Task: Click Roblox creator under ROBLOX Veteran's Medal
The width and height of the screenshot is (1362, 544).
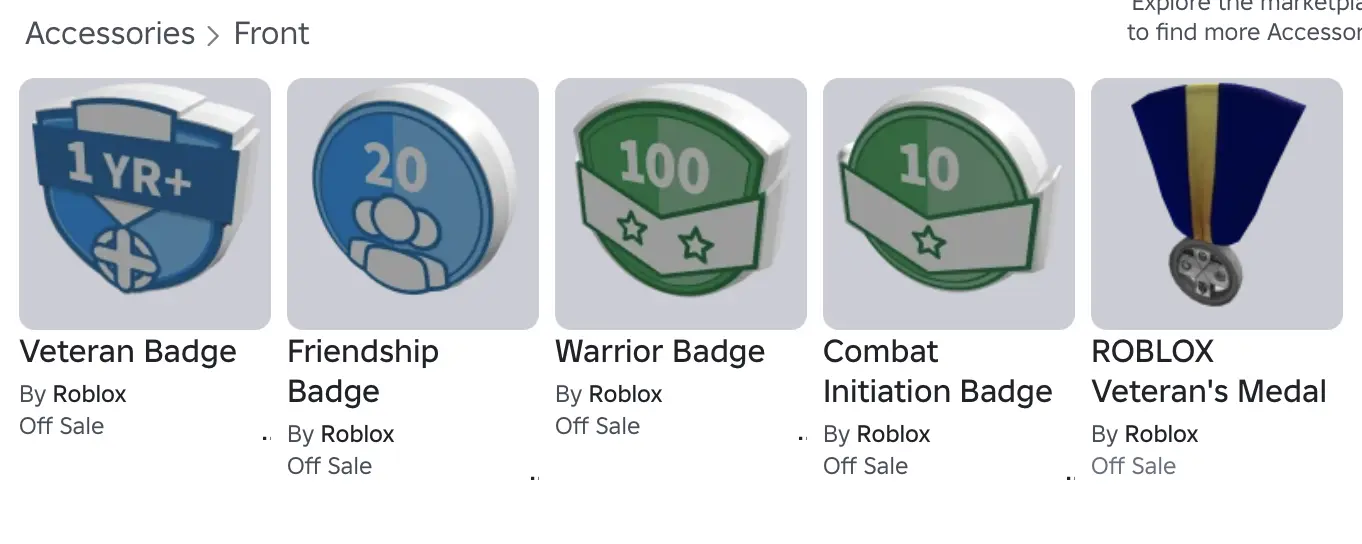Action: pyautogui.click(x=1161, y=435)
